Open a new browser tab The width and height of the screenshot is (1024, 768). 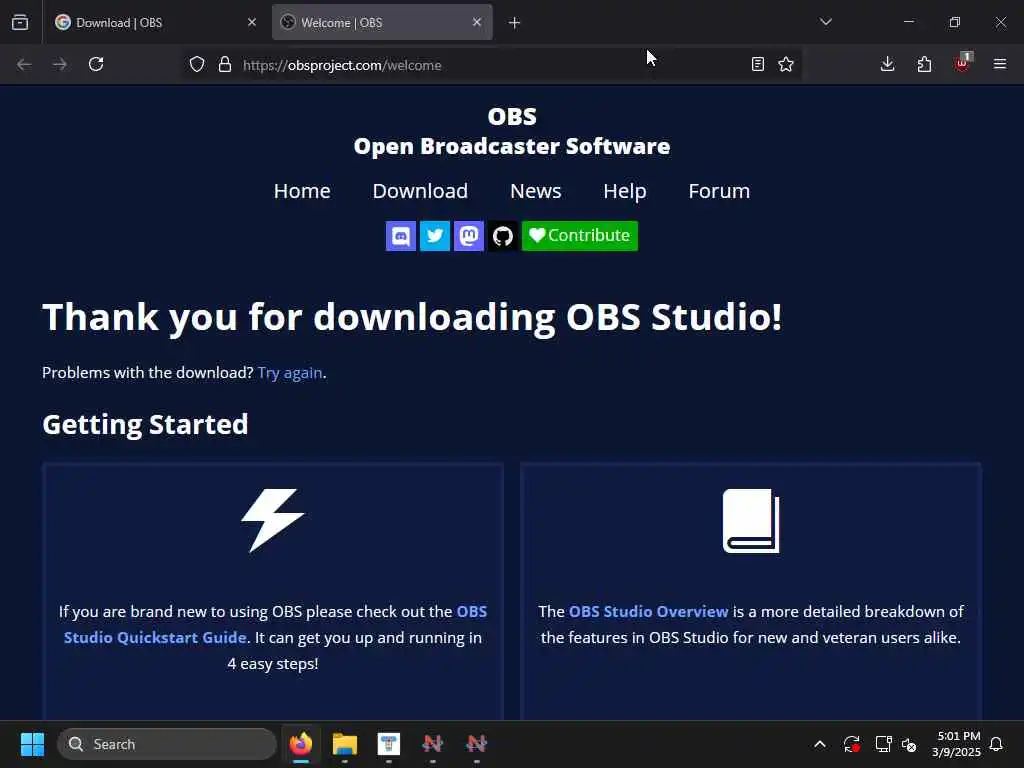pyautogui.click(x=515, y=23)
